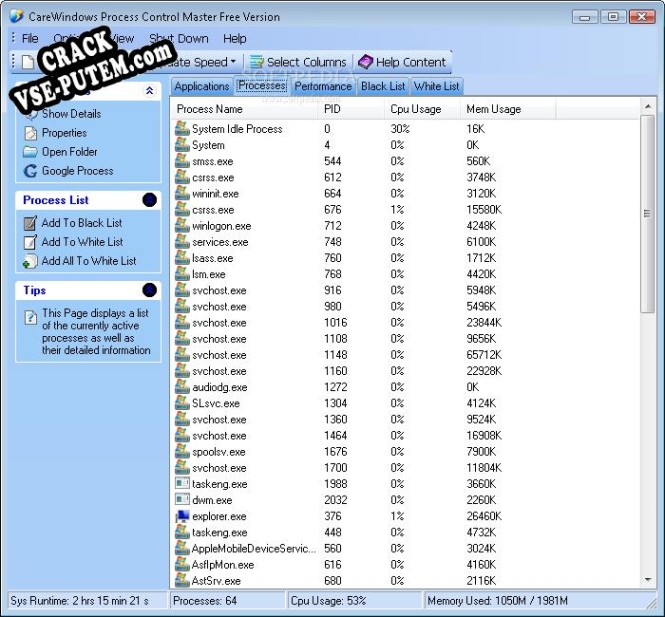Select the AstSrv.exe row

(x=405, y=581)
